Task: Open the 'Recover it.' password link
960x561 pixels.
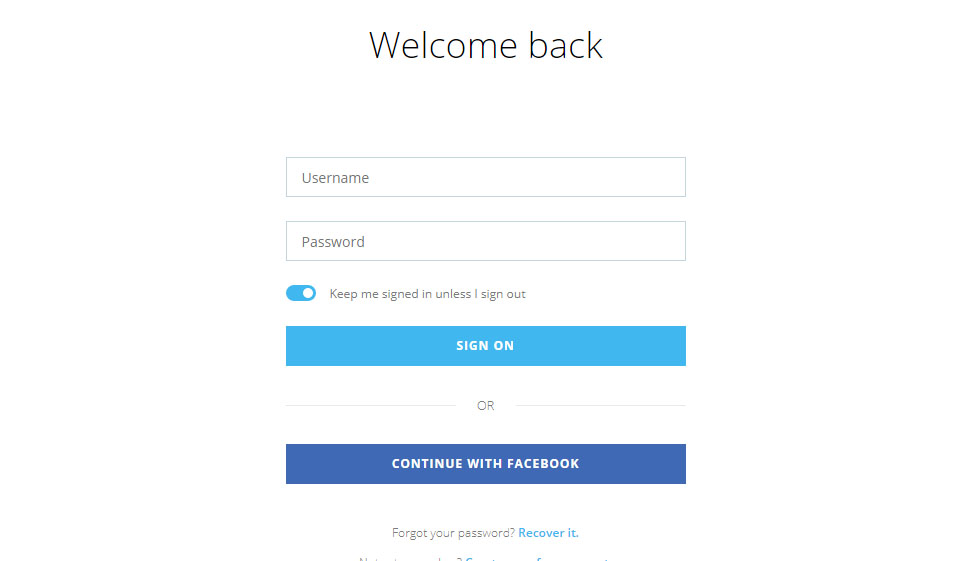Action: 548,533
